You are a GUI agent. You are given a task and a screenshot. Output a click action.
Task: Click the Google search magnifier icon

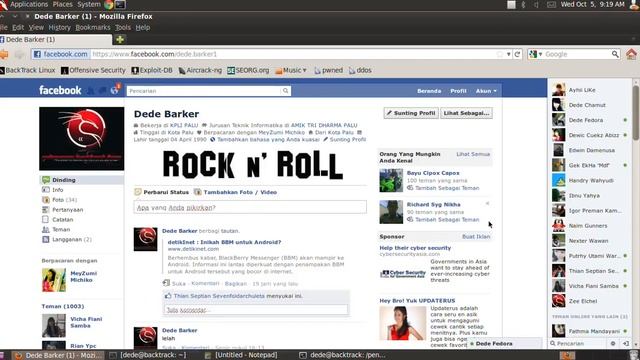[615, 54]
